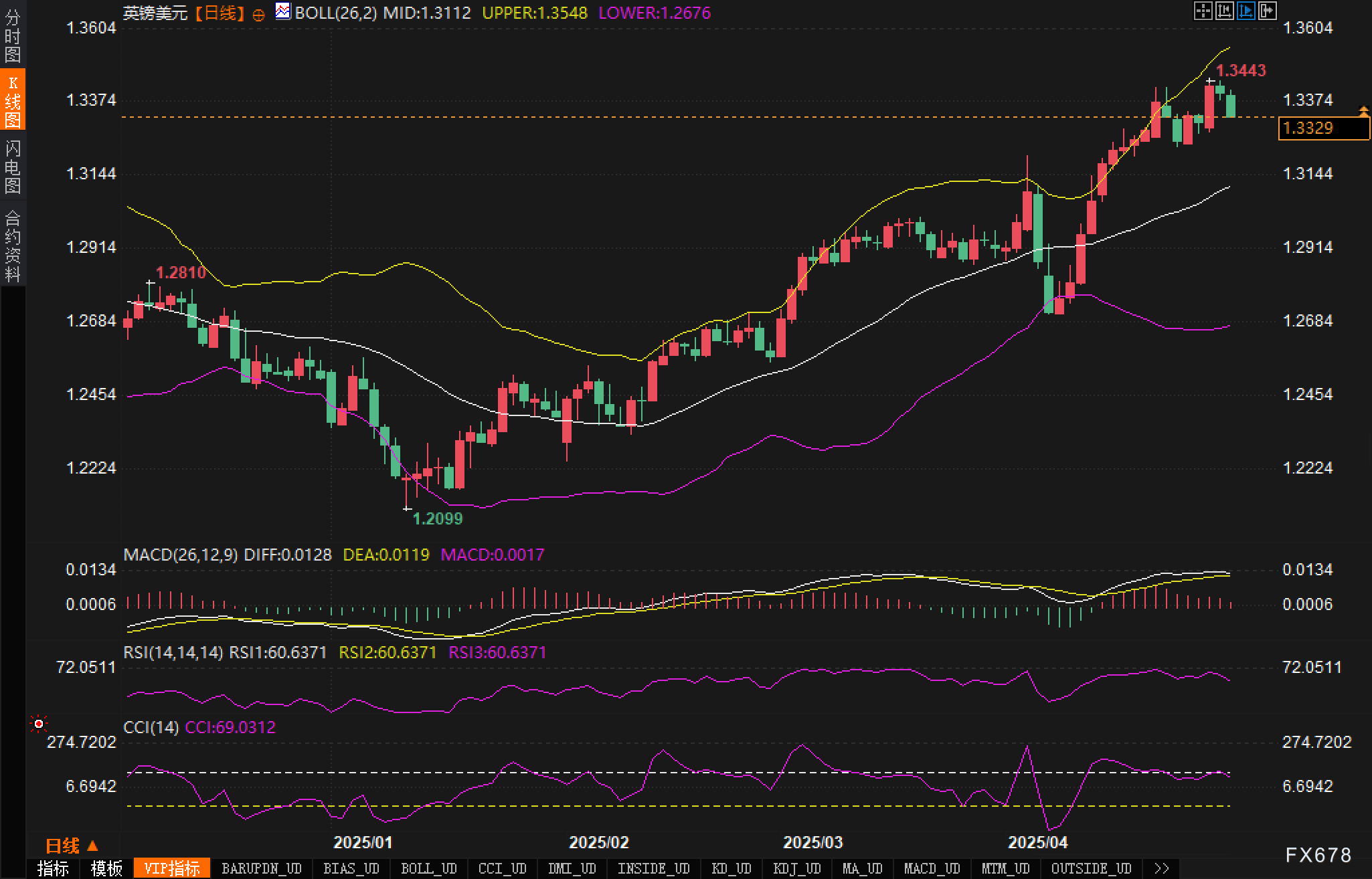Click the blue highlighted axis play icon
This screenshot has width=1372, height=879.
coord(1246,11)
